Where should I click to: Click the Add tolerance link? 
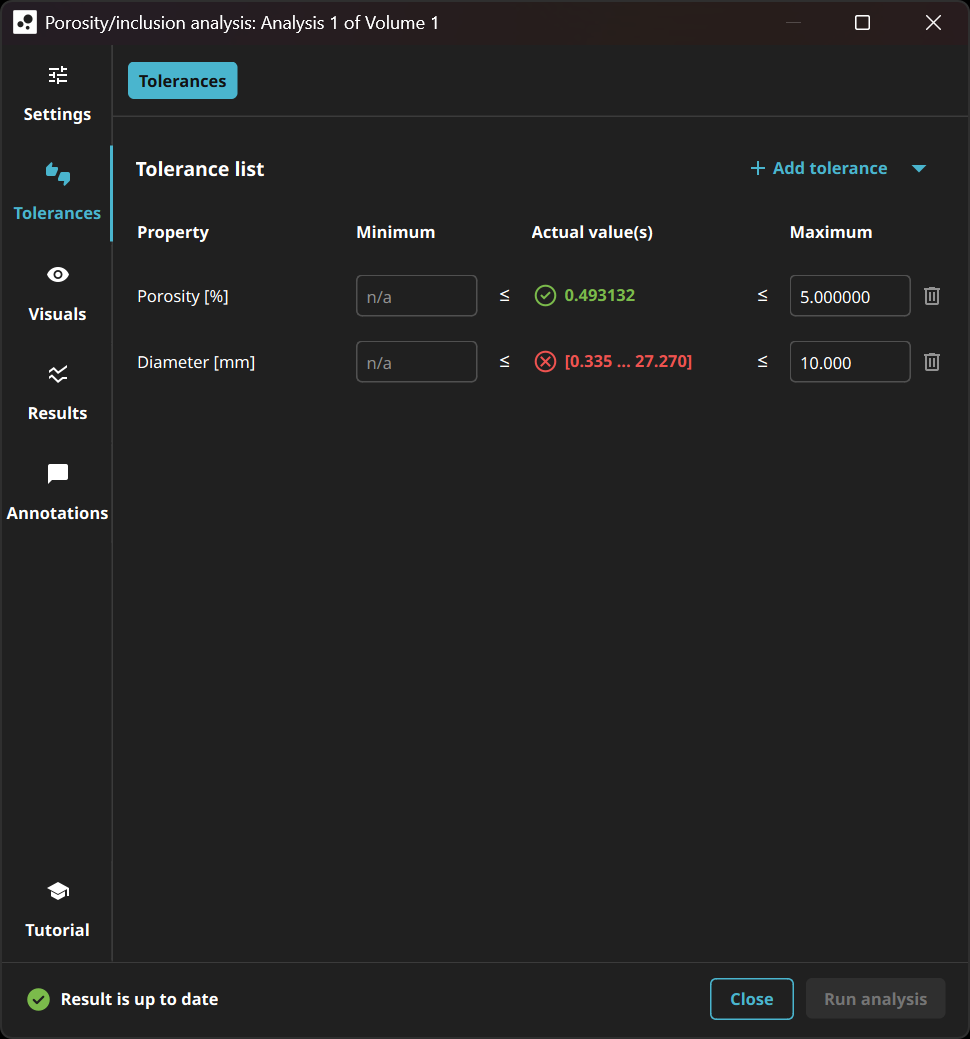[819, 169]
